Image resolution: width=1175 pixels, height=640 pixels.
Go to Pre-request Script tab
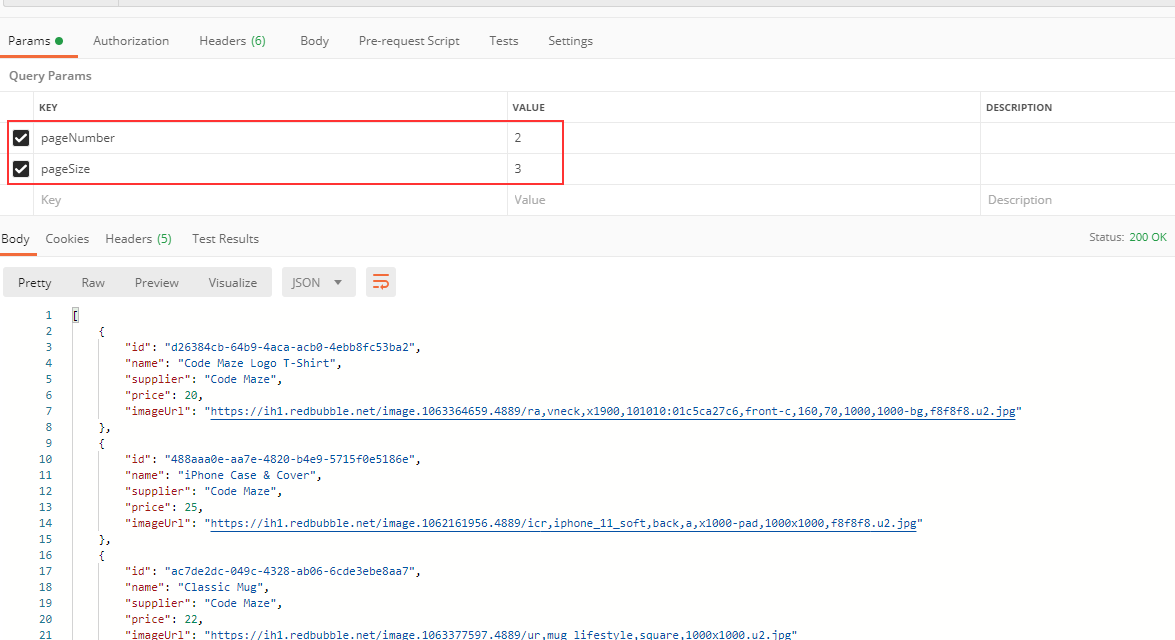(x=409, y=41)
